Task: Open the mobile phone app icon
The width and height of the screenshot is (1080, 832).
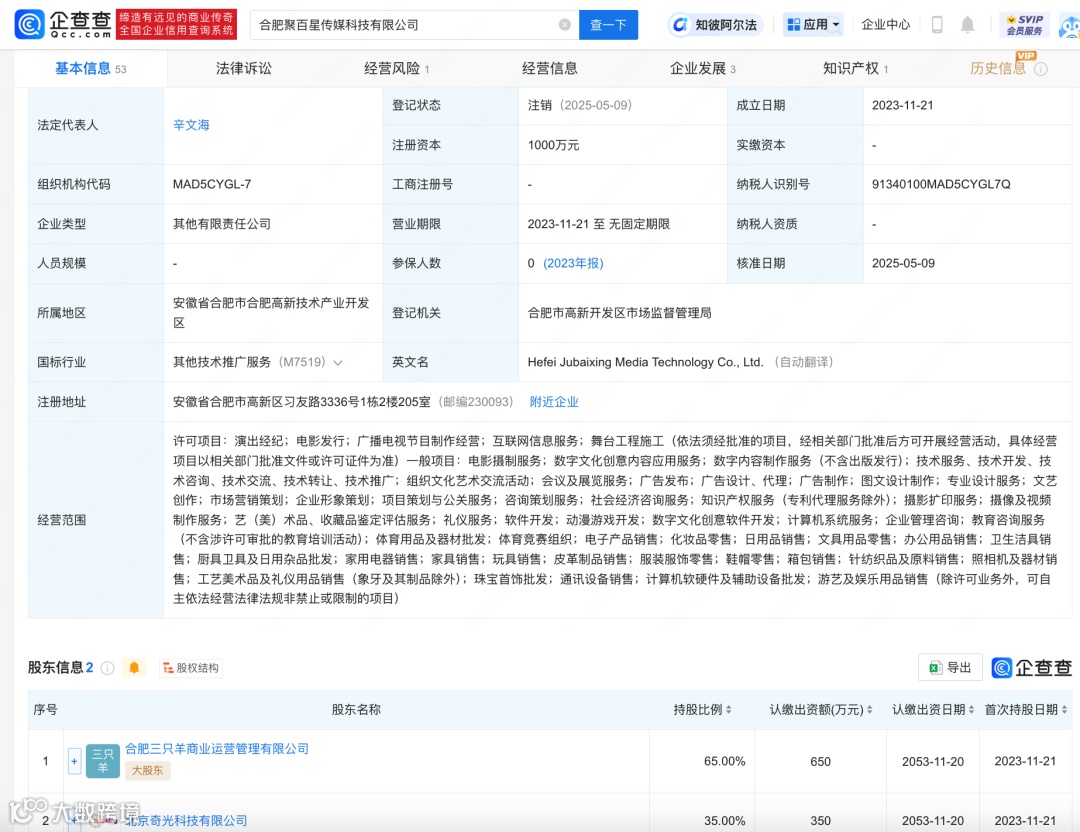Action: tap(937, 25)
